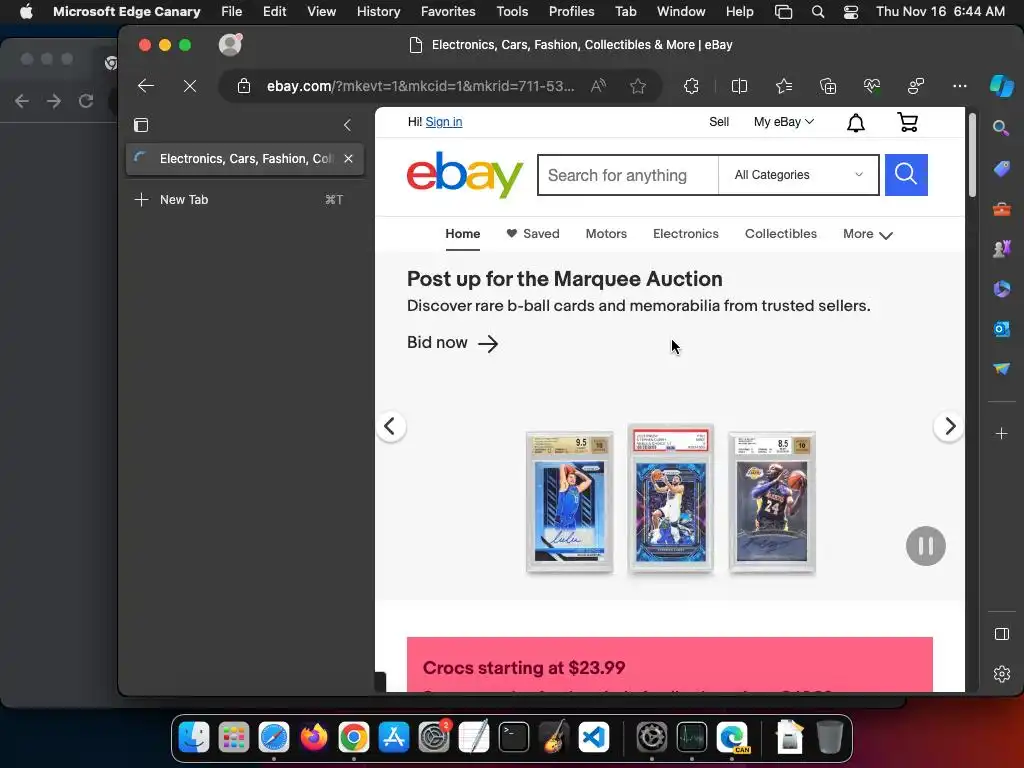Click the blue search button
Viewport: 1024px width, 768px height.
click(906, 175)
